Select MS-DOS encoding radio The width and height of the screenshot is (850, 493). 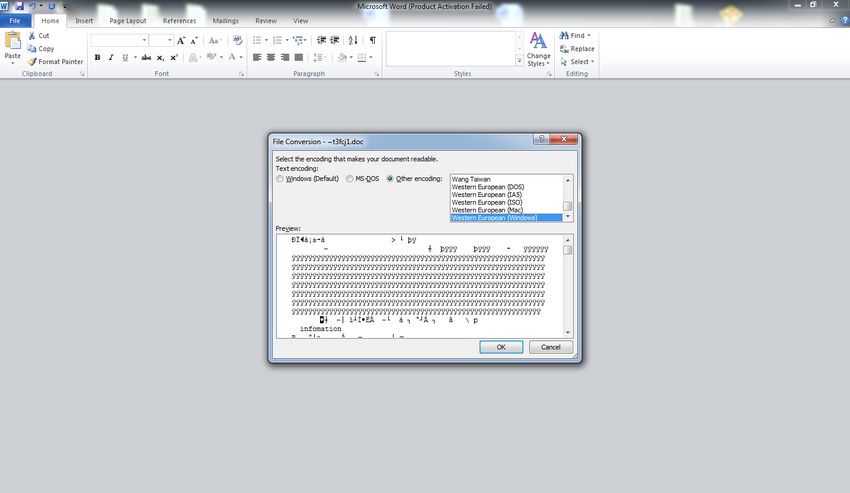350,179
